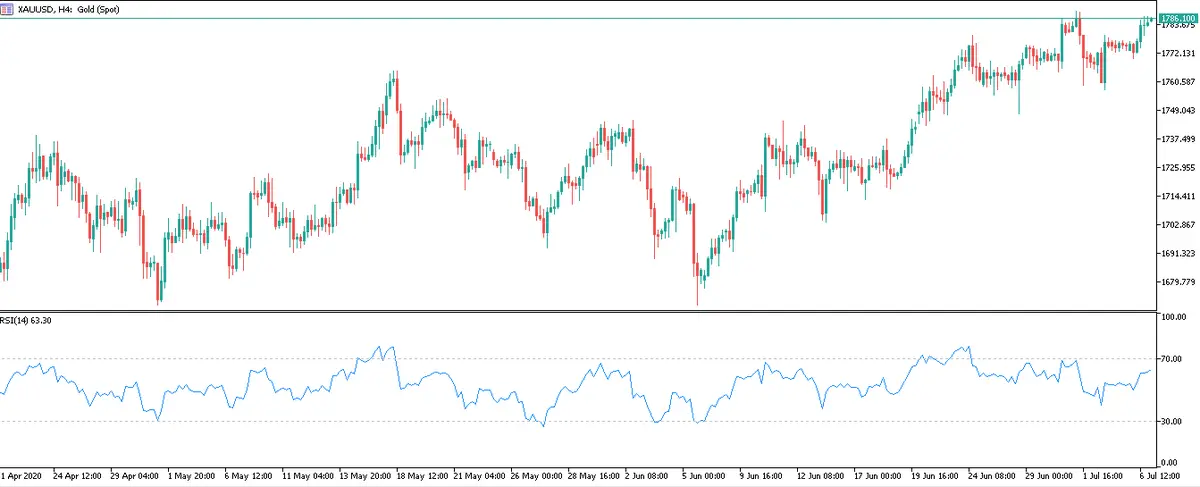Select the 18 May 12:00 time marker
Viewport: 1200px width, 487px height.
424,477
